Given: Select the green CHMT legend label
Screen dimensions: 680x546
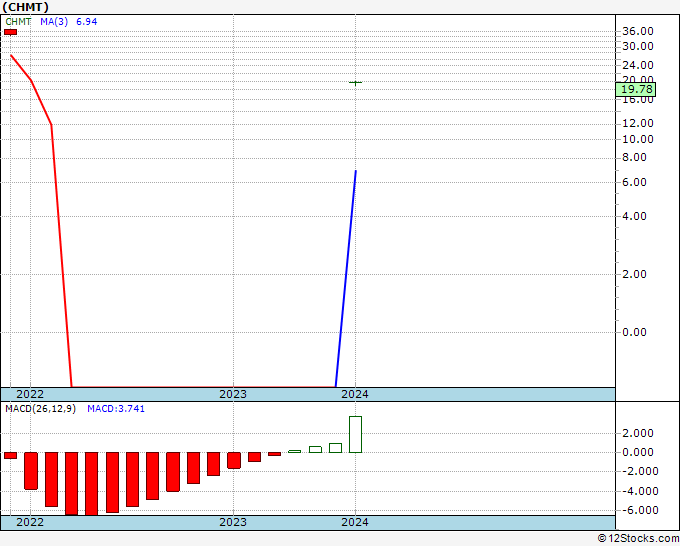Looking at the screenshot, I should point(18,22).
